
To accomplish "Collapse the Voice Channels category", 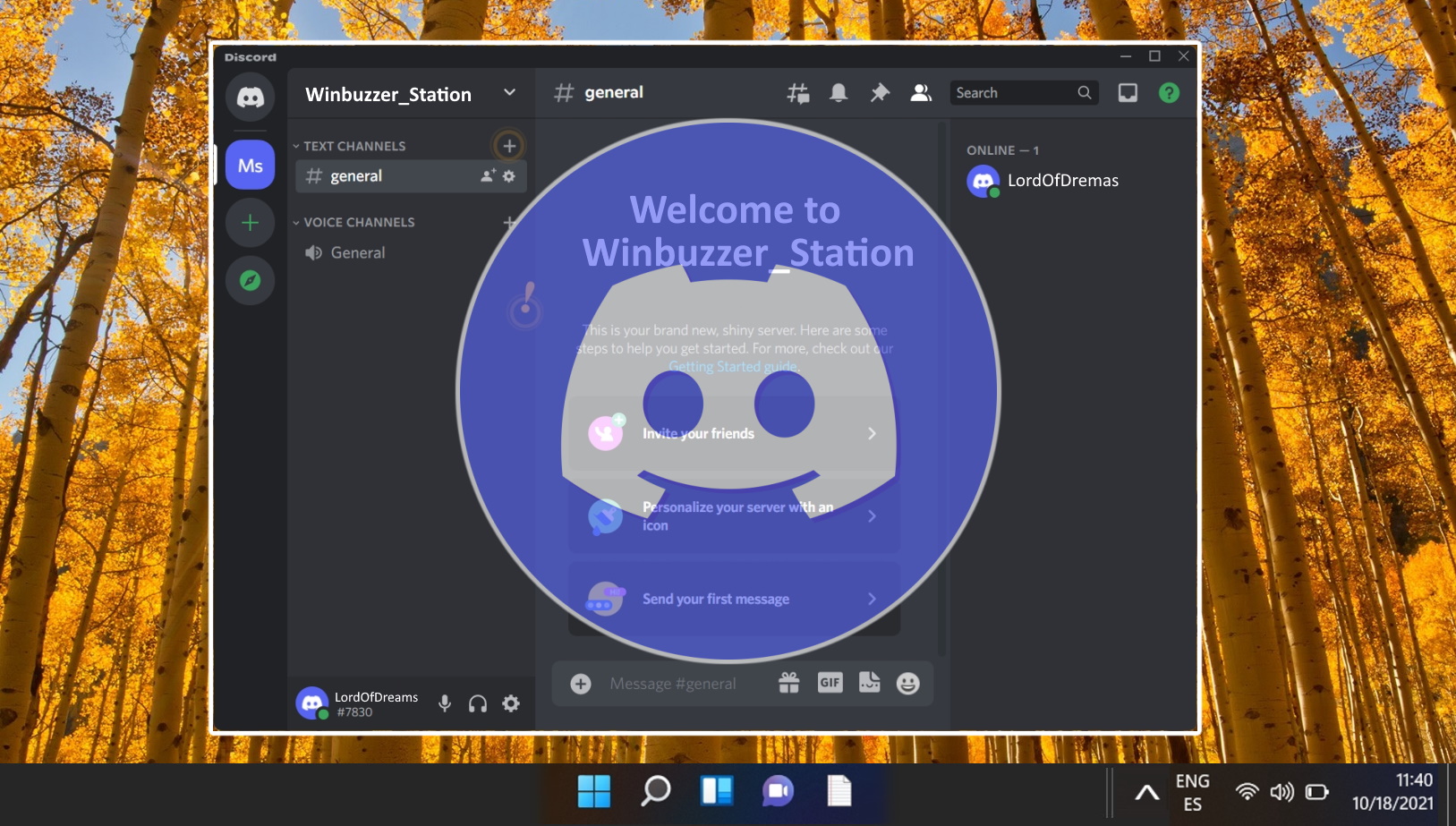I will (x=353, y=222).
